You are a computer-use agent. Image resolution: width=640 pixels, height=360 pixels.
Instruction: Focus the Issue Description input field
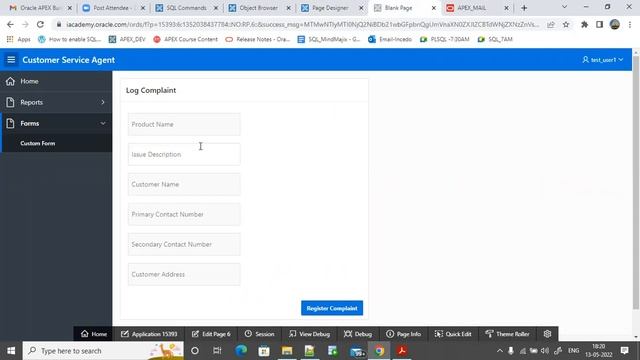(184, 154)
